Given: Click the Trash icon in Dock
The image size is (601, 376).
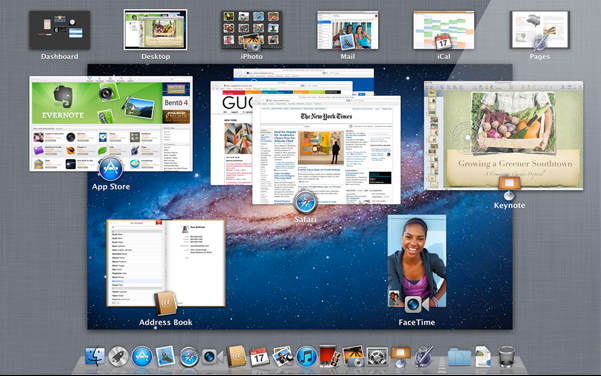Looking at the screenshot, I should (506, 356).
